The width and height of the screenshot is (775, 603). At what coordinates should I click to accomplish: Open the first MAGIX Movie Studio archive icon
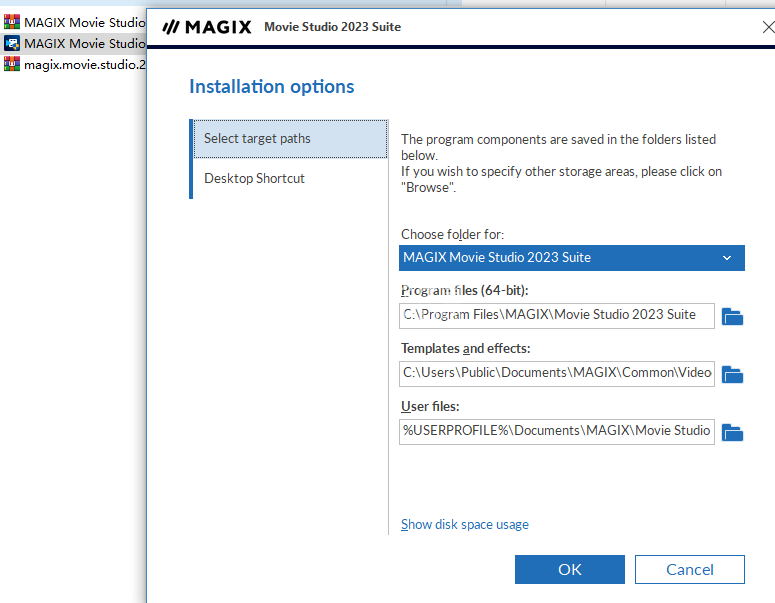pyautogui.click(x=12, y=22)
